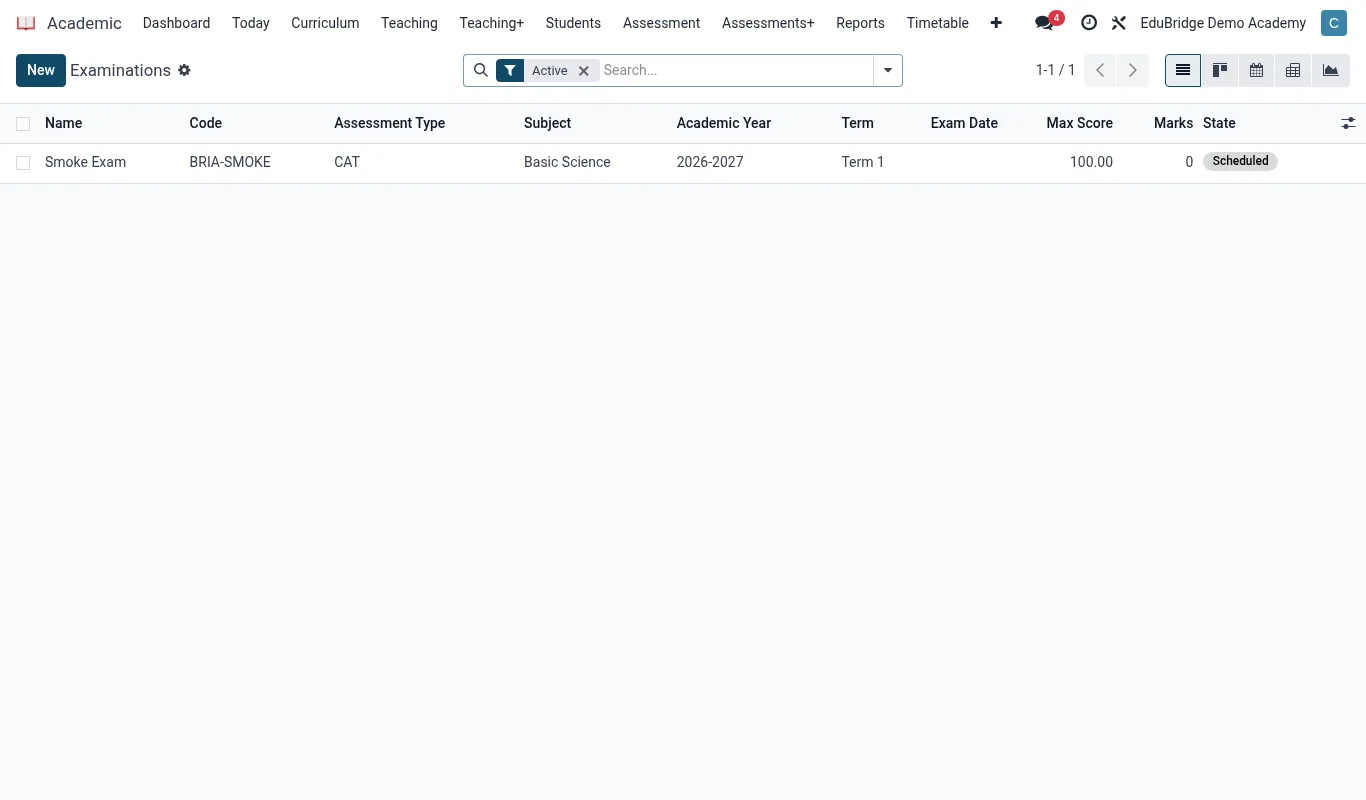Click the CAT assessment type cell
This screenshot has height=800, width=1366.
tap(347, 162)
